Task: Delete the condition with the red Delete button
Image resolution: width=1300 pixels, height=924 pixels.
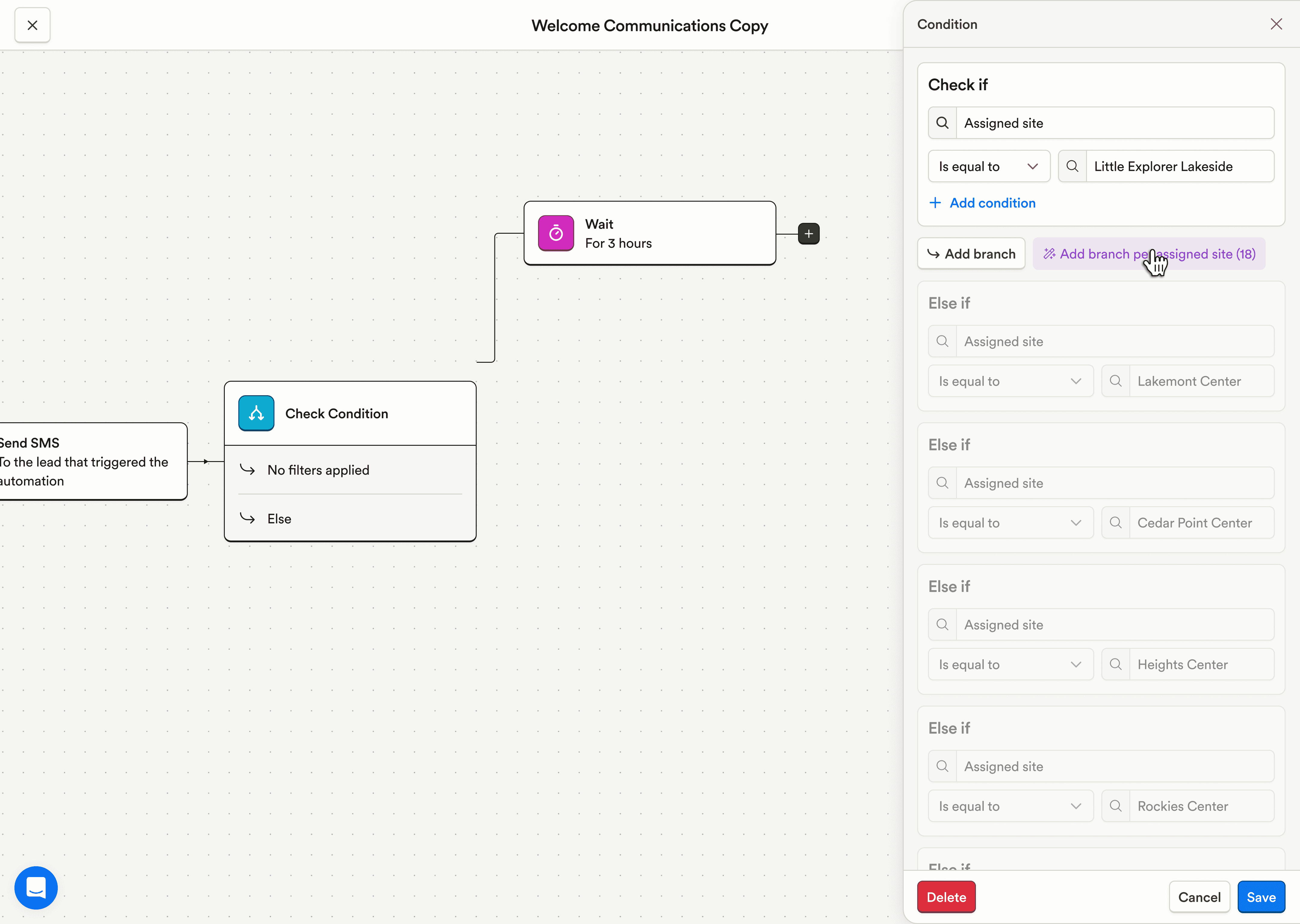Action: (x=946, y=897)
